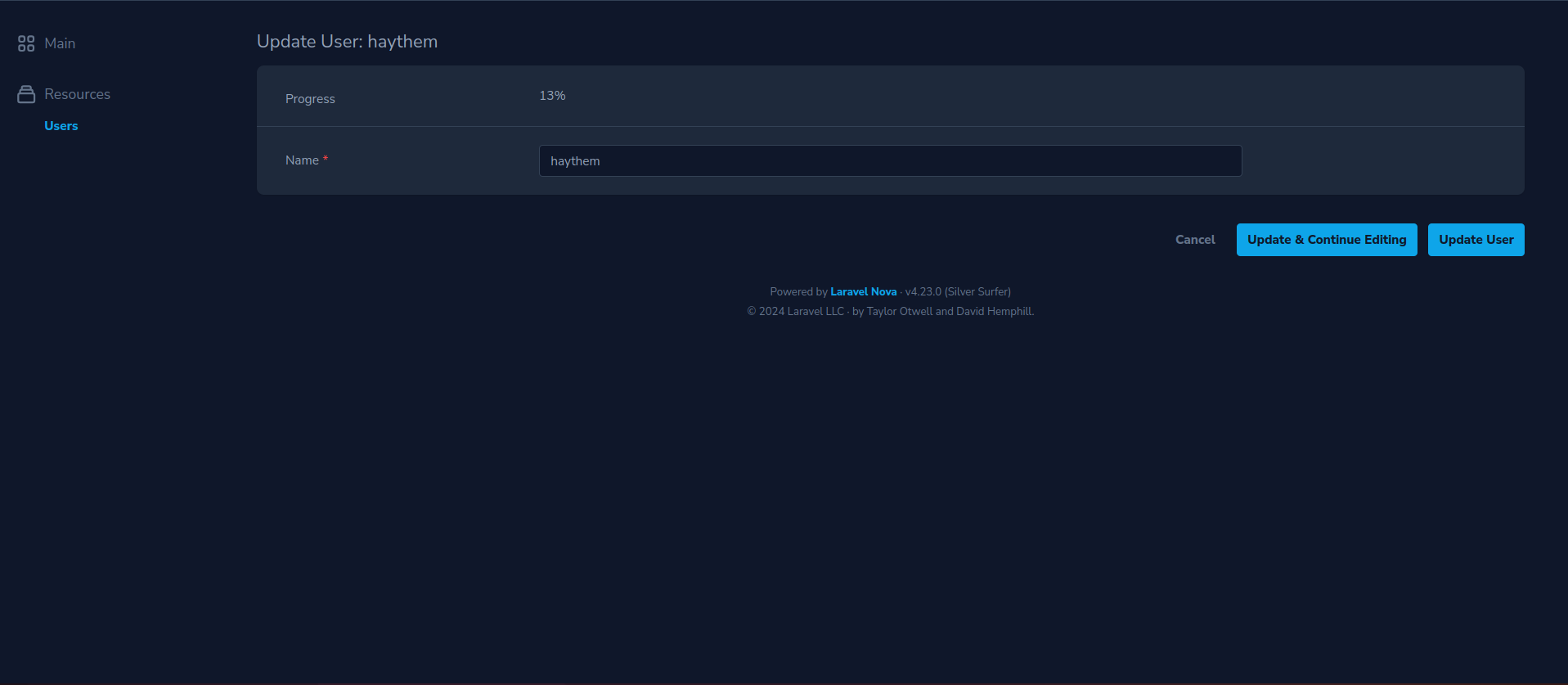Click the 2024 Laravel LLC copyright text
The width and height of the screenshot is (1568, 685).
coord(795,312)
